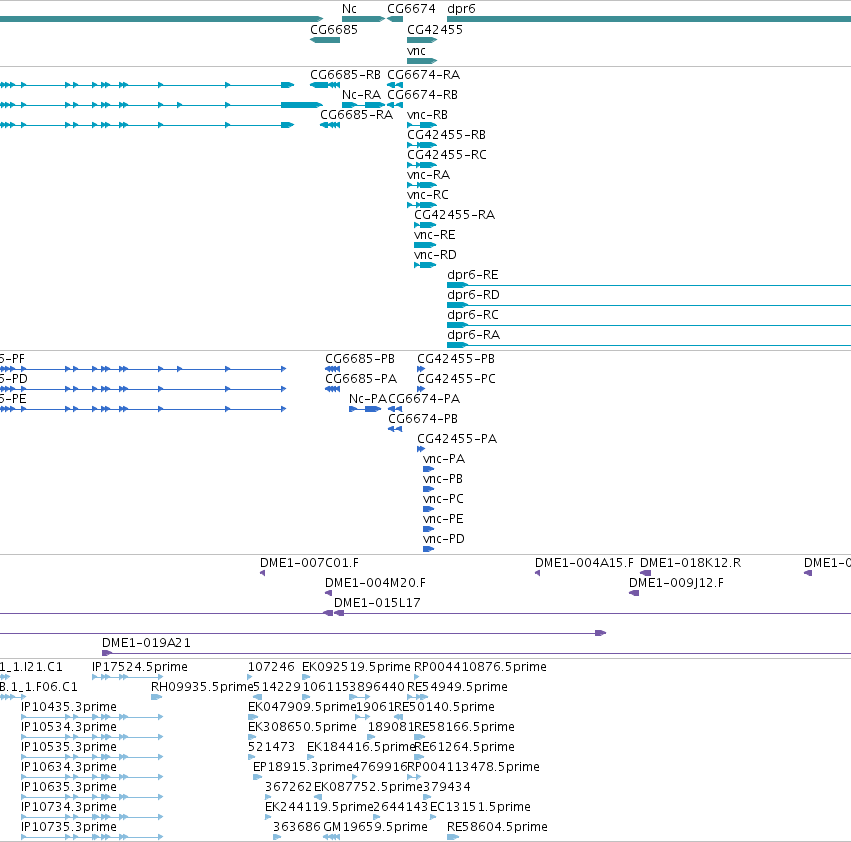Open EST label IP17524.5prime
Image resolution: width=851 pixels, height=842 pixels.
140,667
